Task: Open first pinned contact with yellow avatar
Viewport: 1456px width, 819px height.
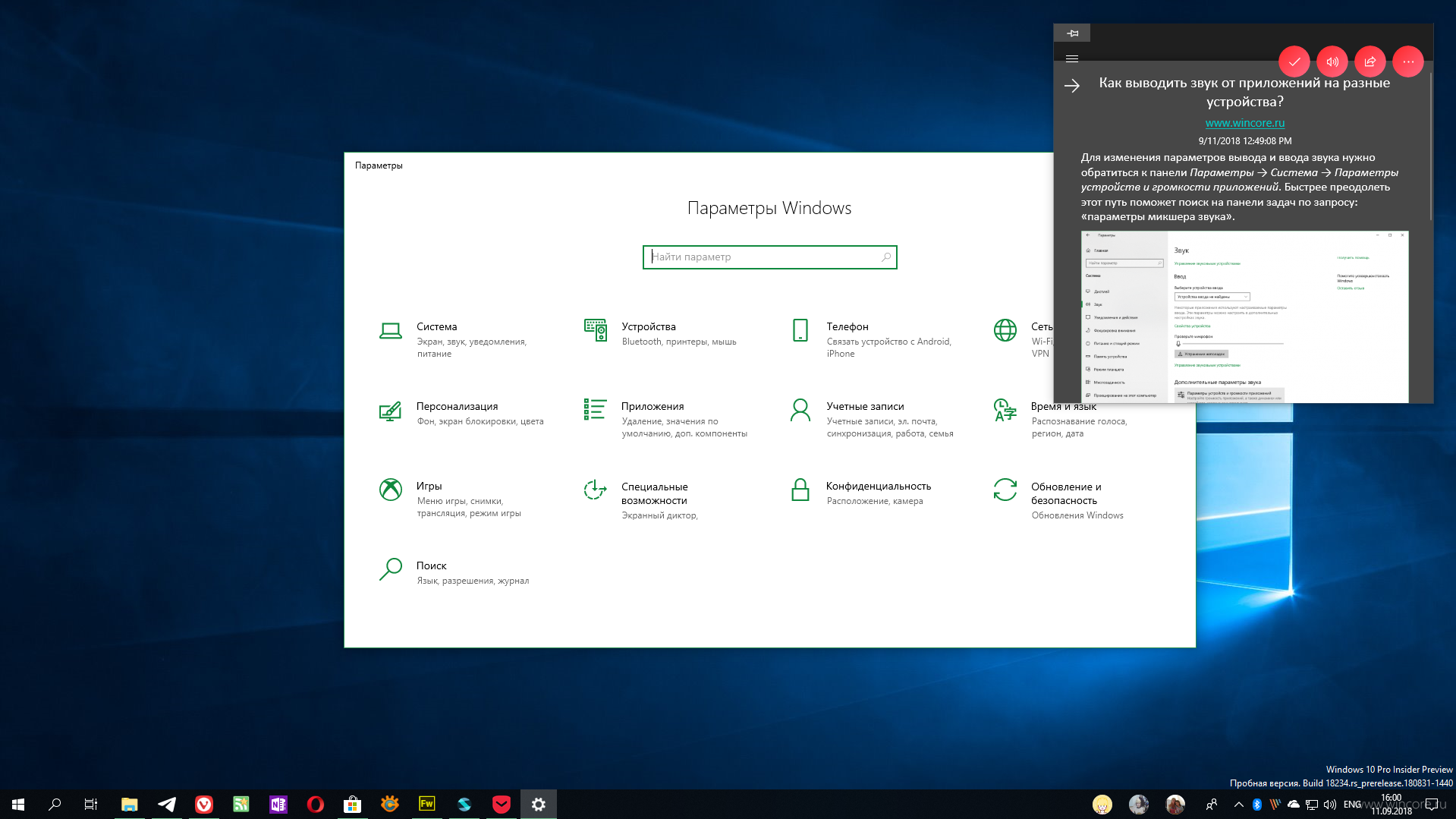Action: coord(1102,804)
